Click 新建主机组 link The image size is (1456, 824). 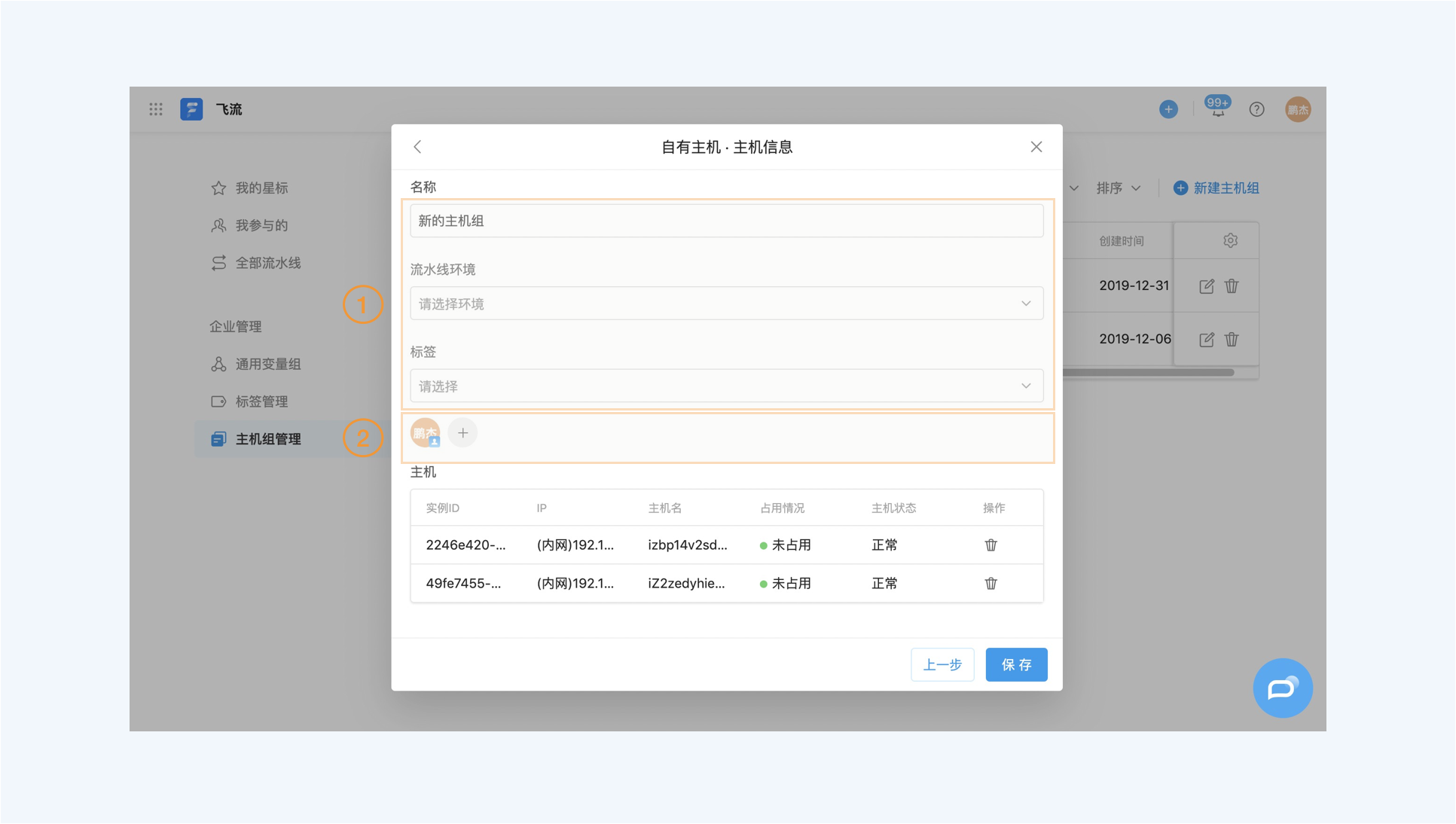pos(1216,188)
